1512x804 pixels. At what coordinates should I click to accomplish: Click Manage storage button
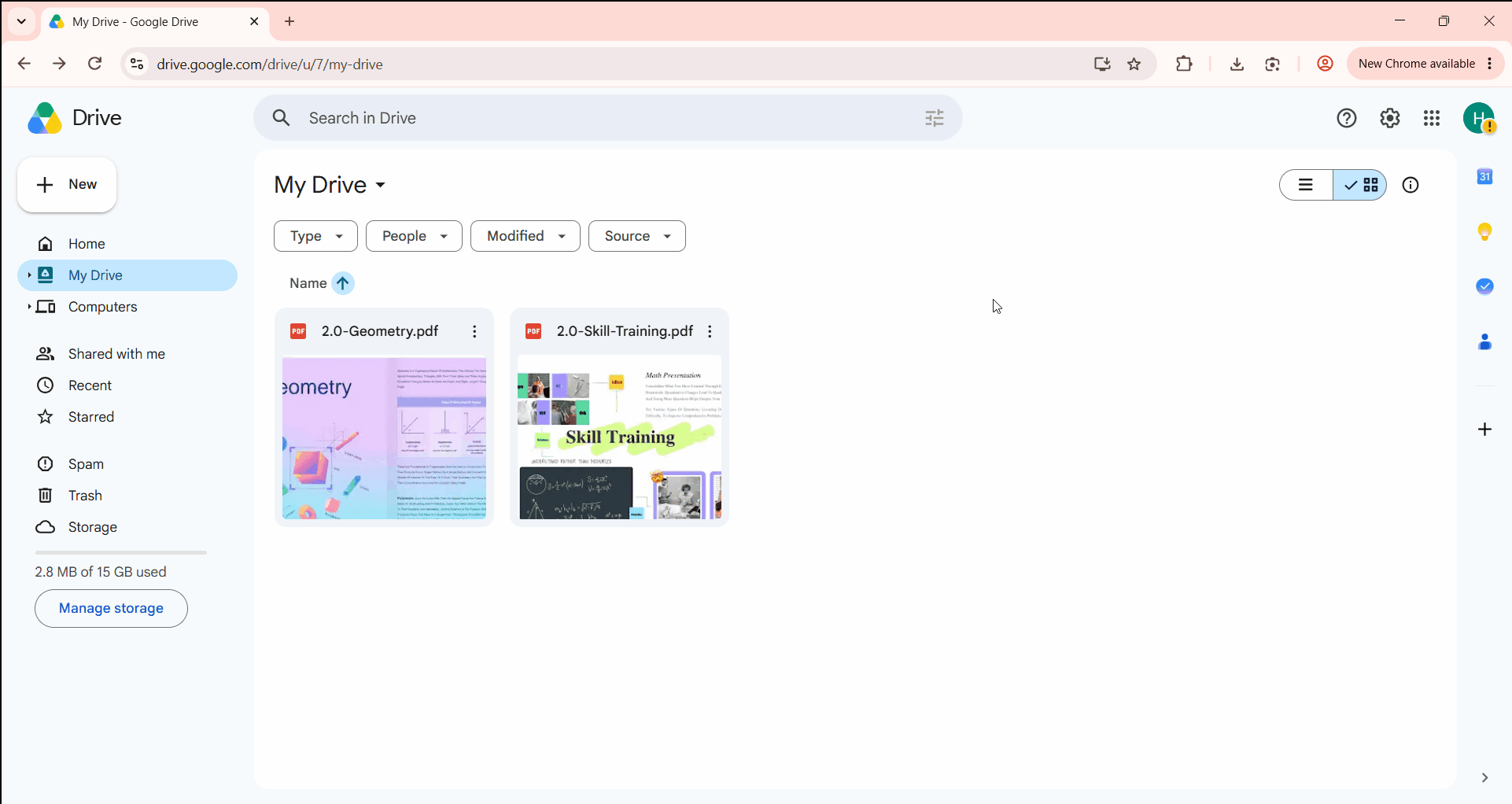pos(111,608)
